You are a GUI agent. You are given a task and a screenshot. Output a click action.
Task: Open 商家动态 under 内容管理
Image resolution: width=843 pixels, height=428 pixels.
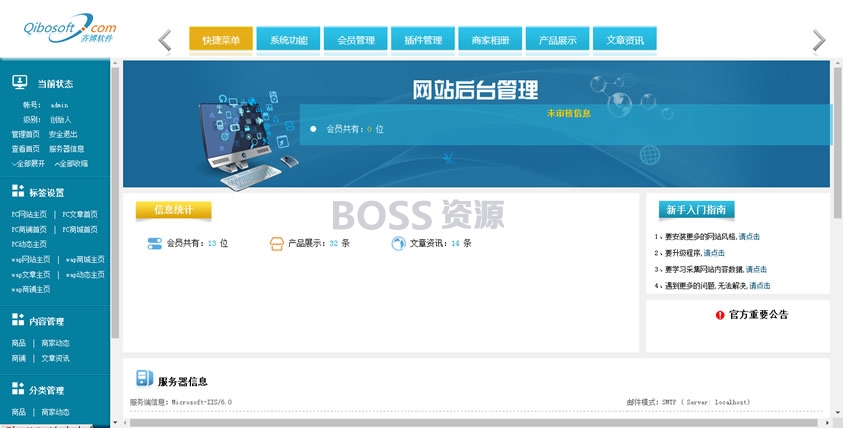click(55, 343)
